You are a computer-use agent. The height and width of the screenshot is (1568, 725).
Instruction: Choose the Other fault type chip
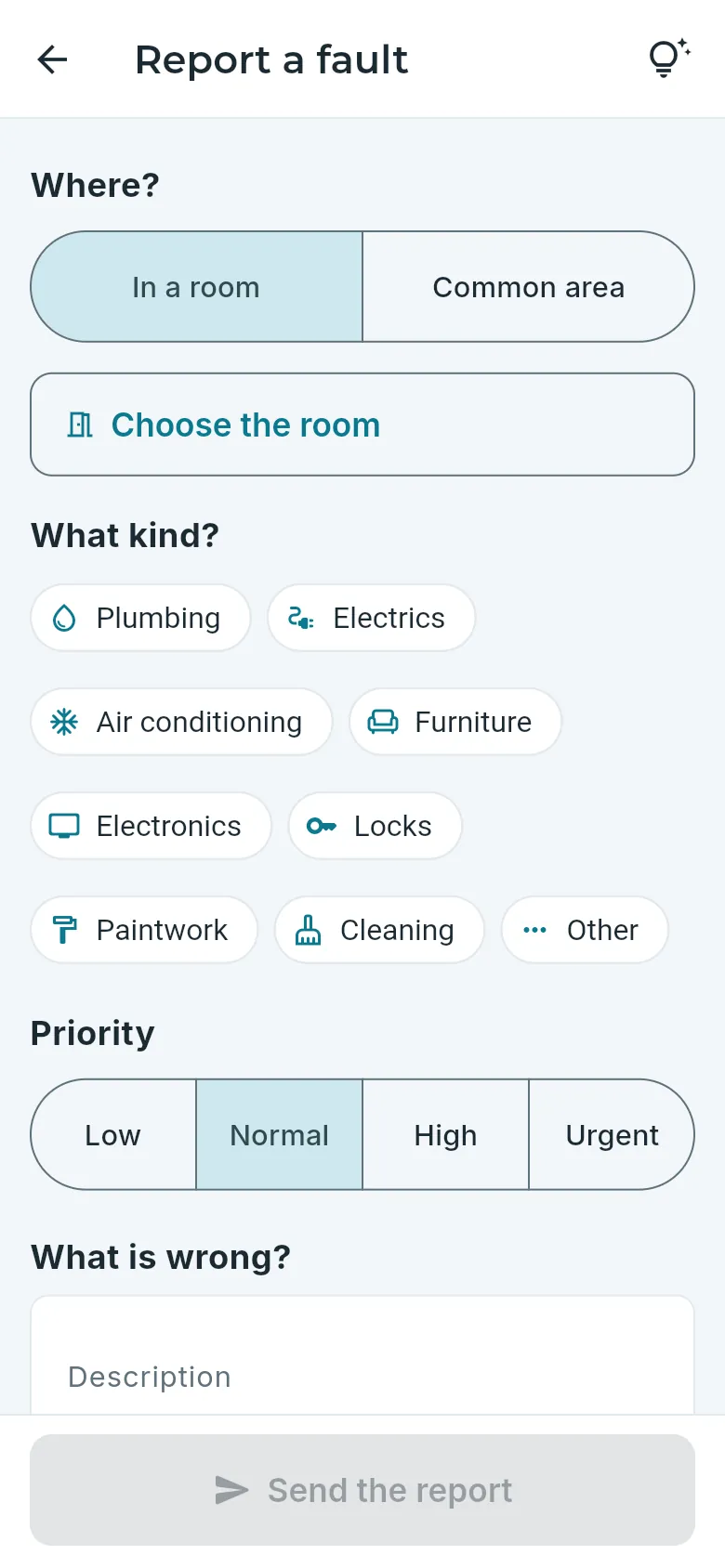[585, 930]
